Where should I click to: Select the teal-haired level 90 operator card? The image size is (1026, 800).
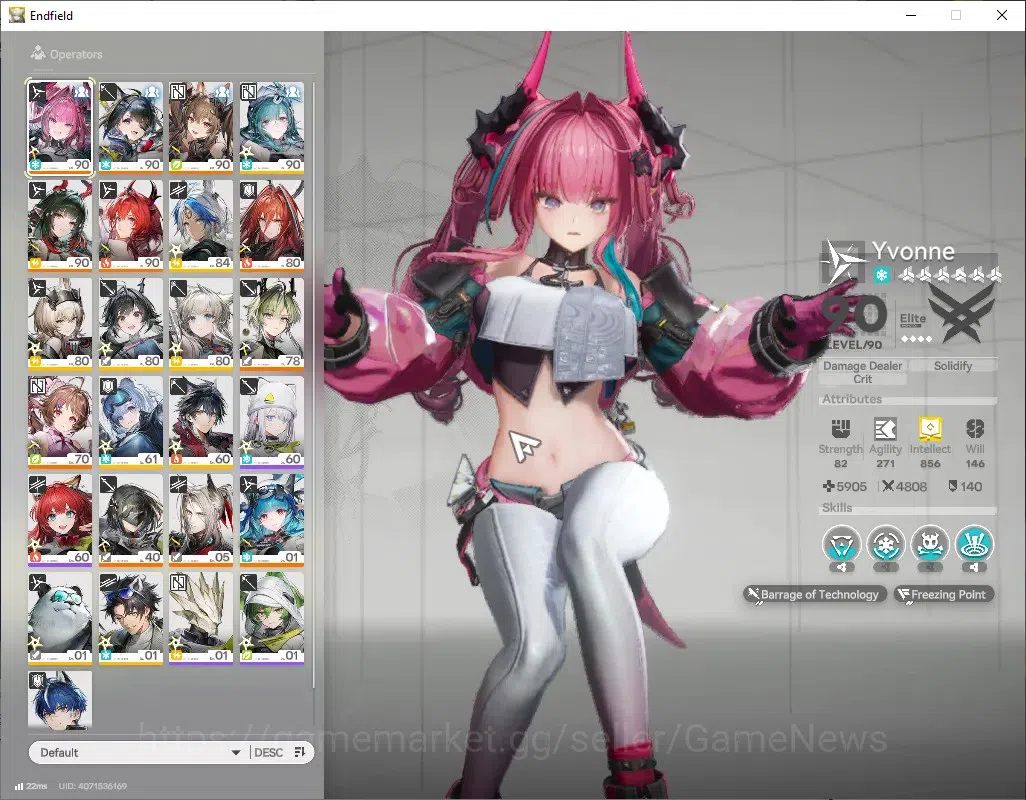(272, 127)
